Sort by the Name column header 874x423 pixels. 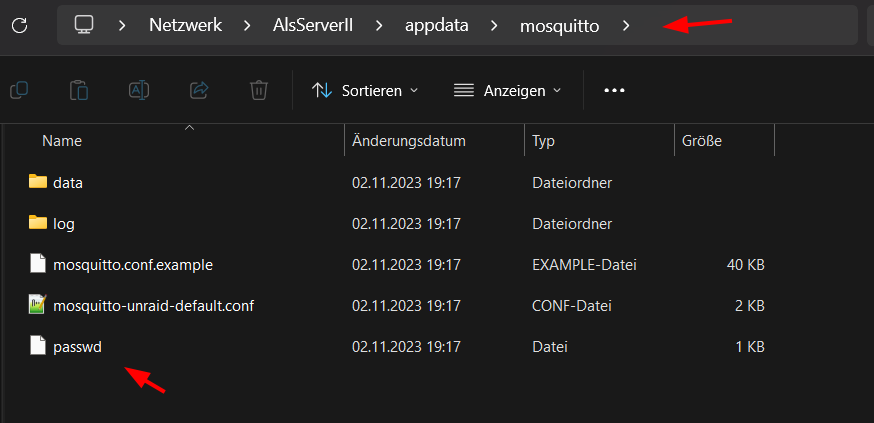pos(62,141)
